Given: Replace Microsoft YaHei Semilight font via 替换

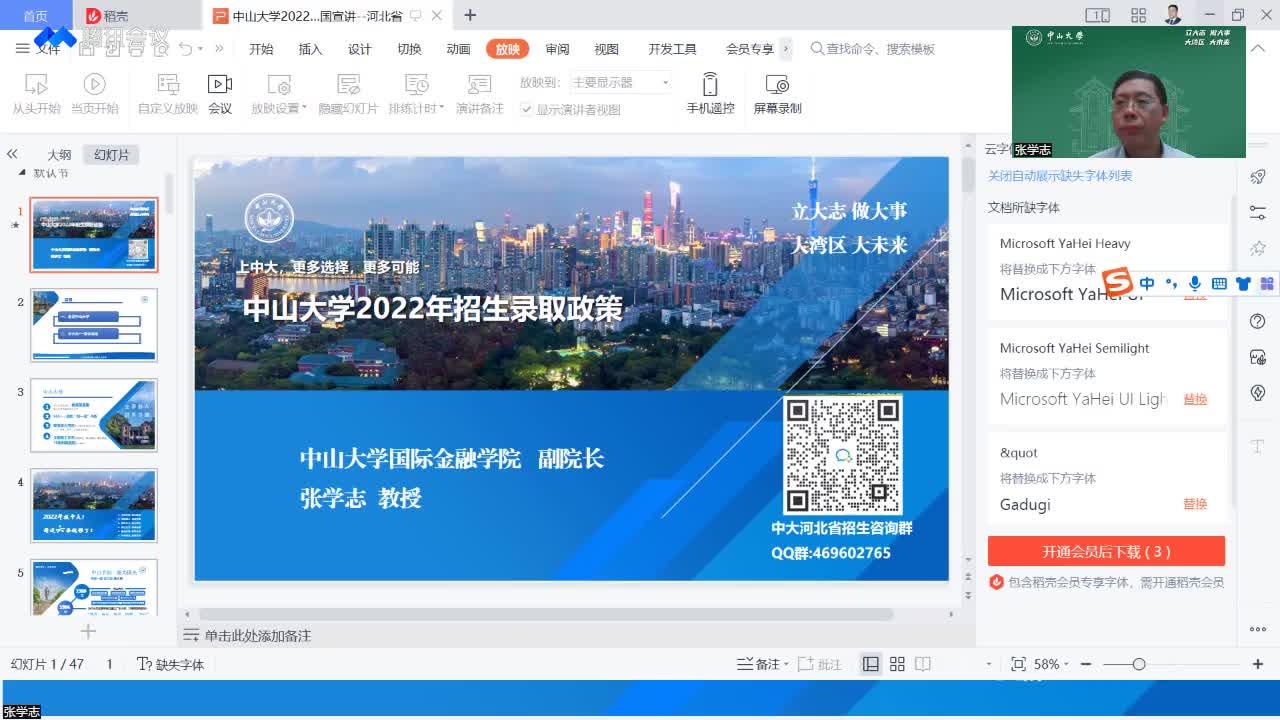Looking at the screenshot, I should [x=1195, y=399].
